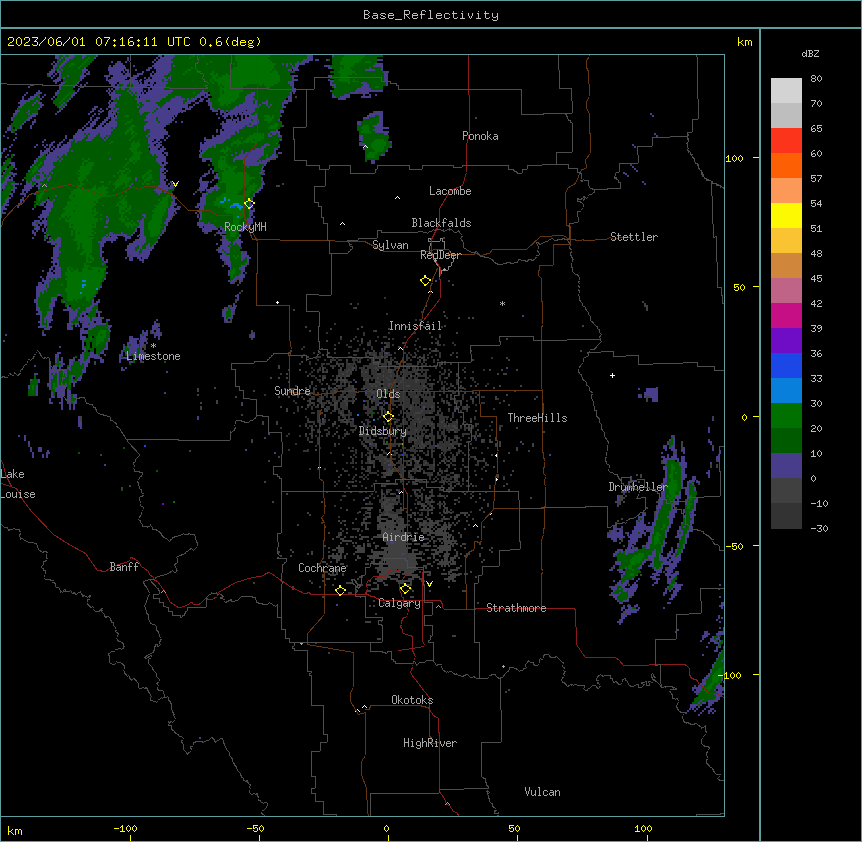862x842 pixels.
Task: Select the yellow diamond marker south of RedDeer
Action: coord(425,281)
